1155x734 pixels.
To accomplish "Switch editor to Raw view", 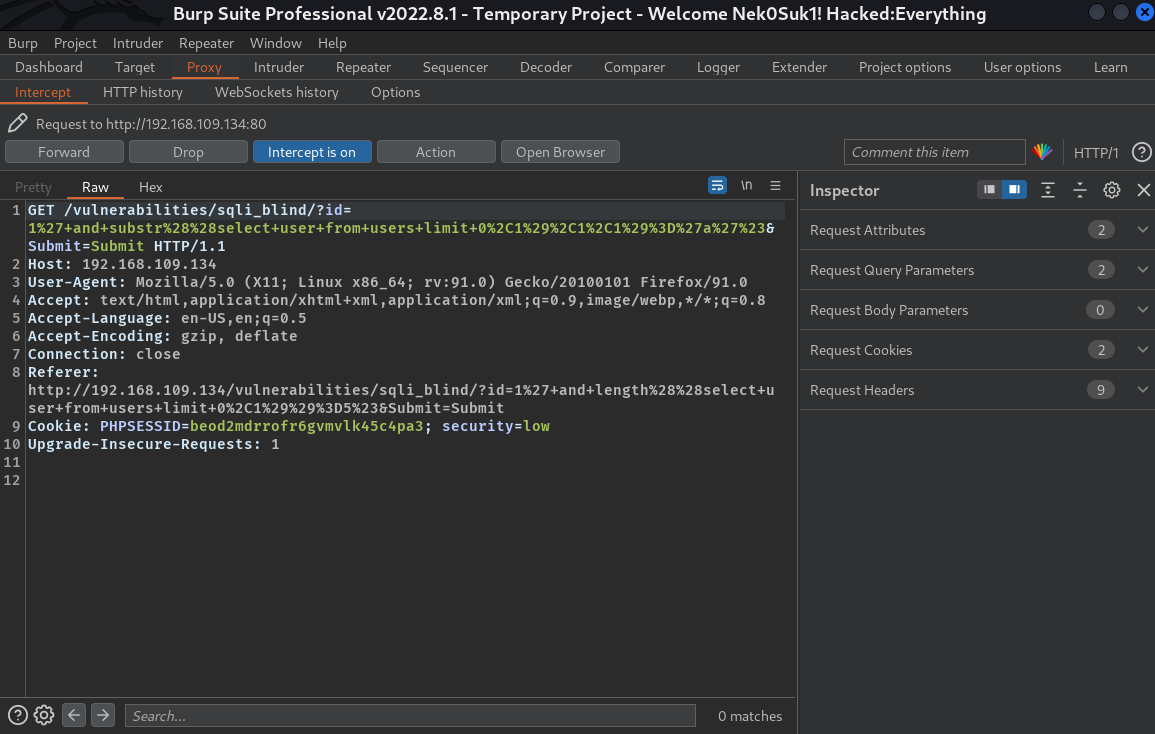I will pos(95,187).
